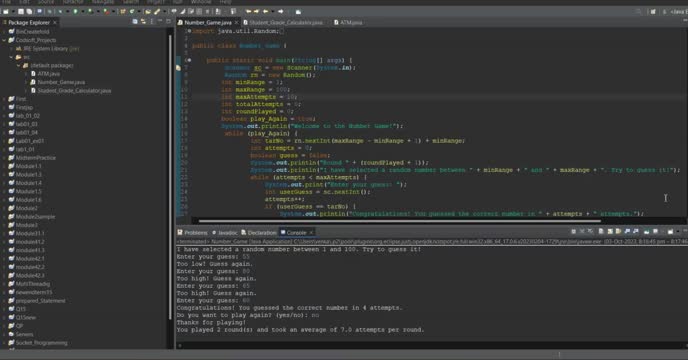Screen dimensions: 688x360
Task: Click the Run green play toolbar icon
Action: pyautogui.click(x=75, y=11)
